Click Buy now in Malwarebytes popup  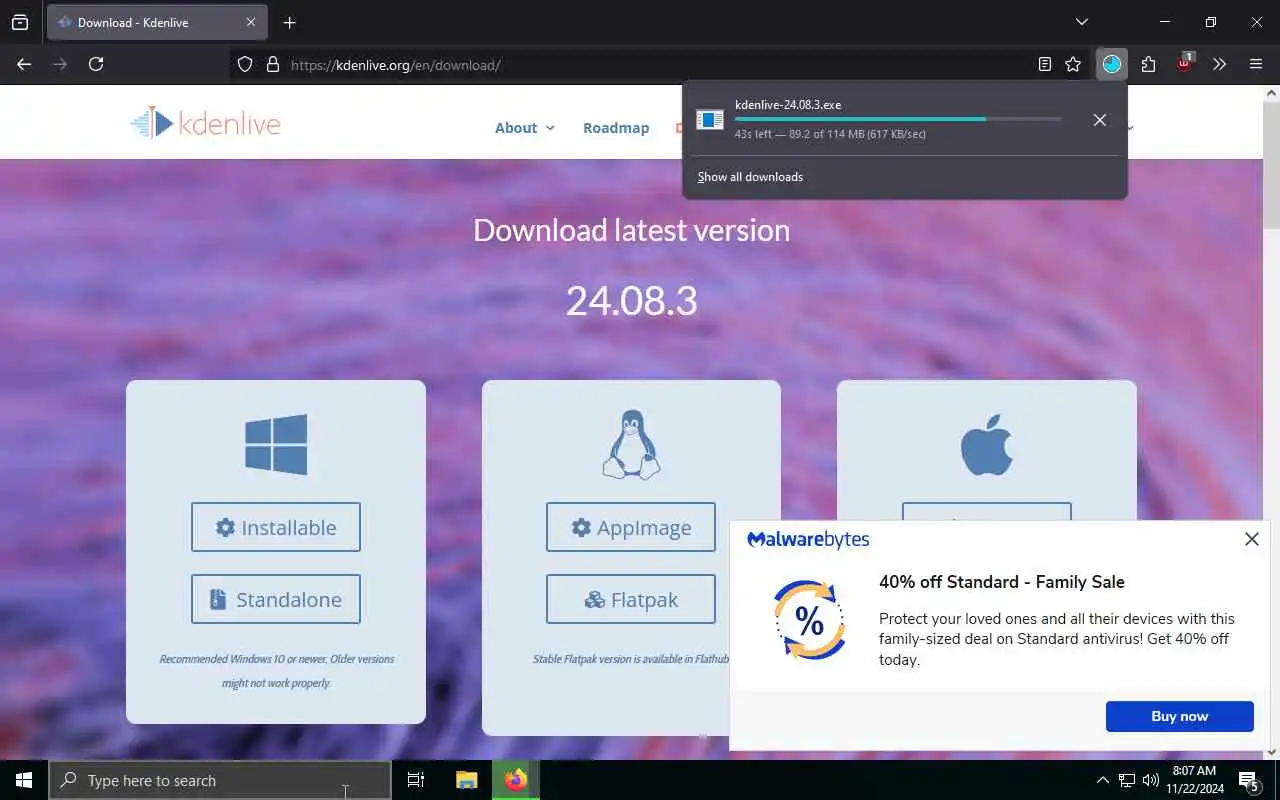tap(1179, 716)
